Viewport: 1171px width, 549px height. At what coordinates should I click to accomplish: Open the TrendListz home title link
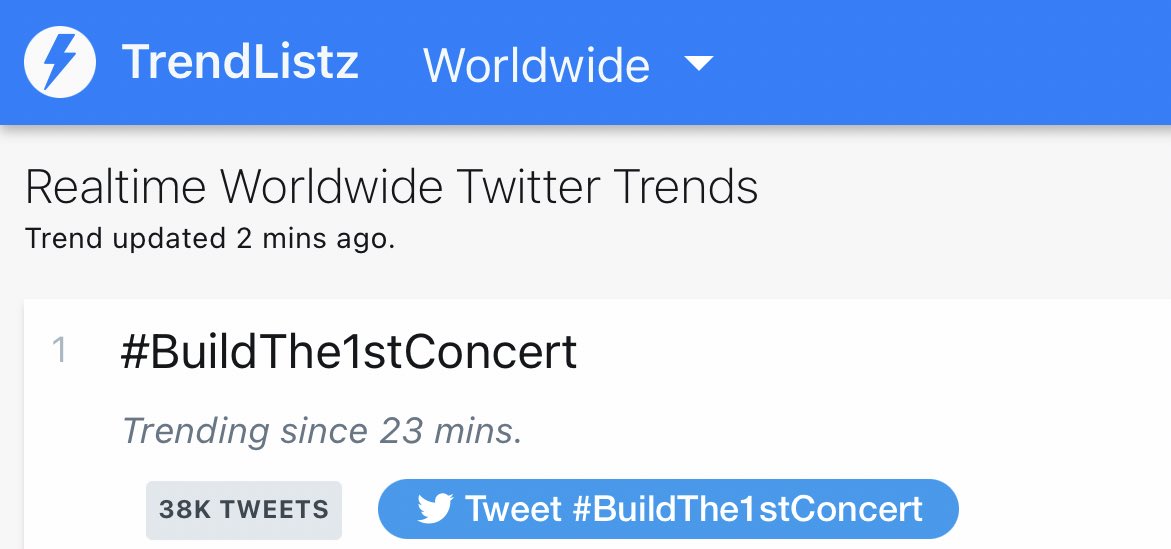(240, 61)
